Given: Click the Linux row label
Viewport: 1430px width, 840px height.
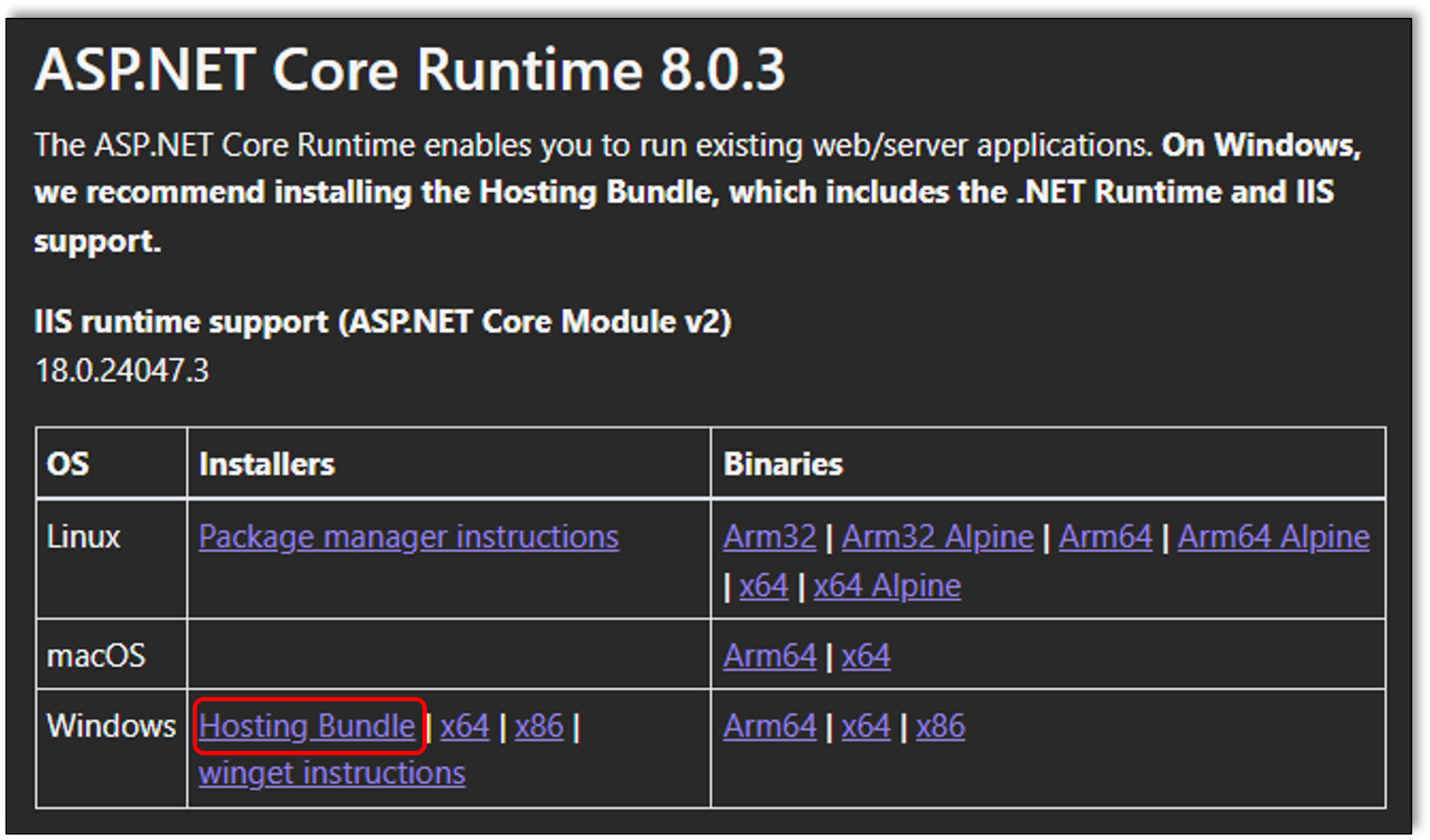Looking at the screenshot, I should 84,536.
